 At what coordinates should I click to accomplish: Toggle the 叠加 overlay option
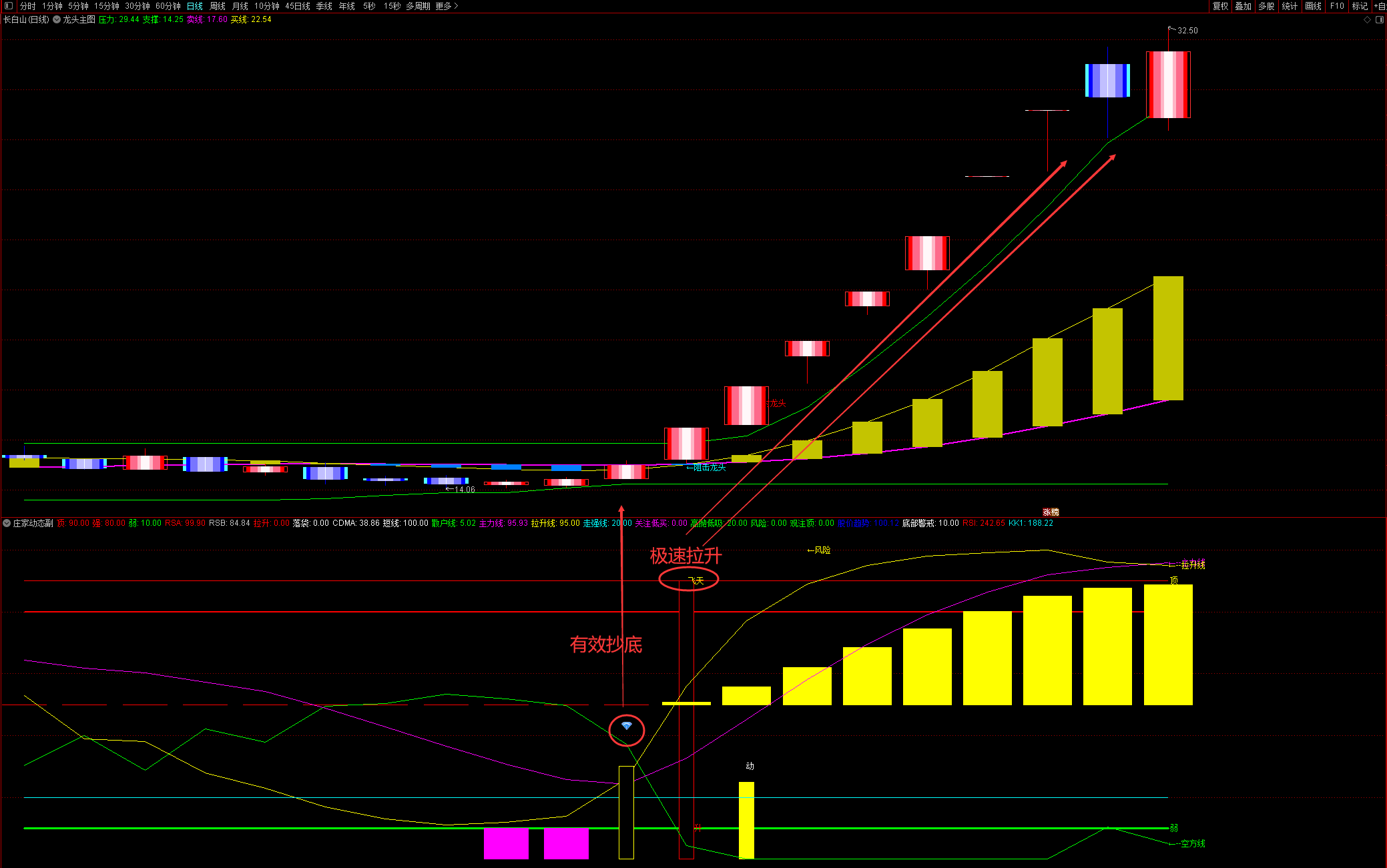click(1243, 6)
